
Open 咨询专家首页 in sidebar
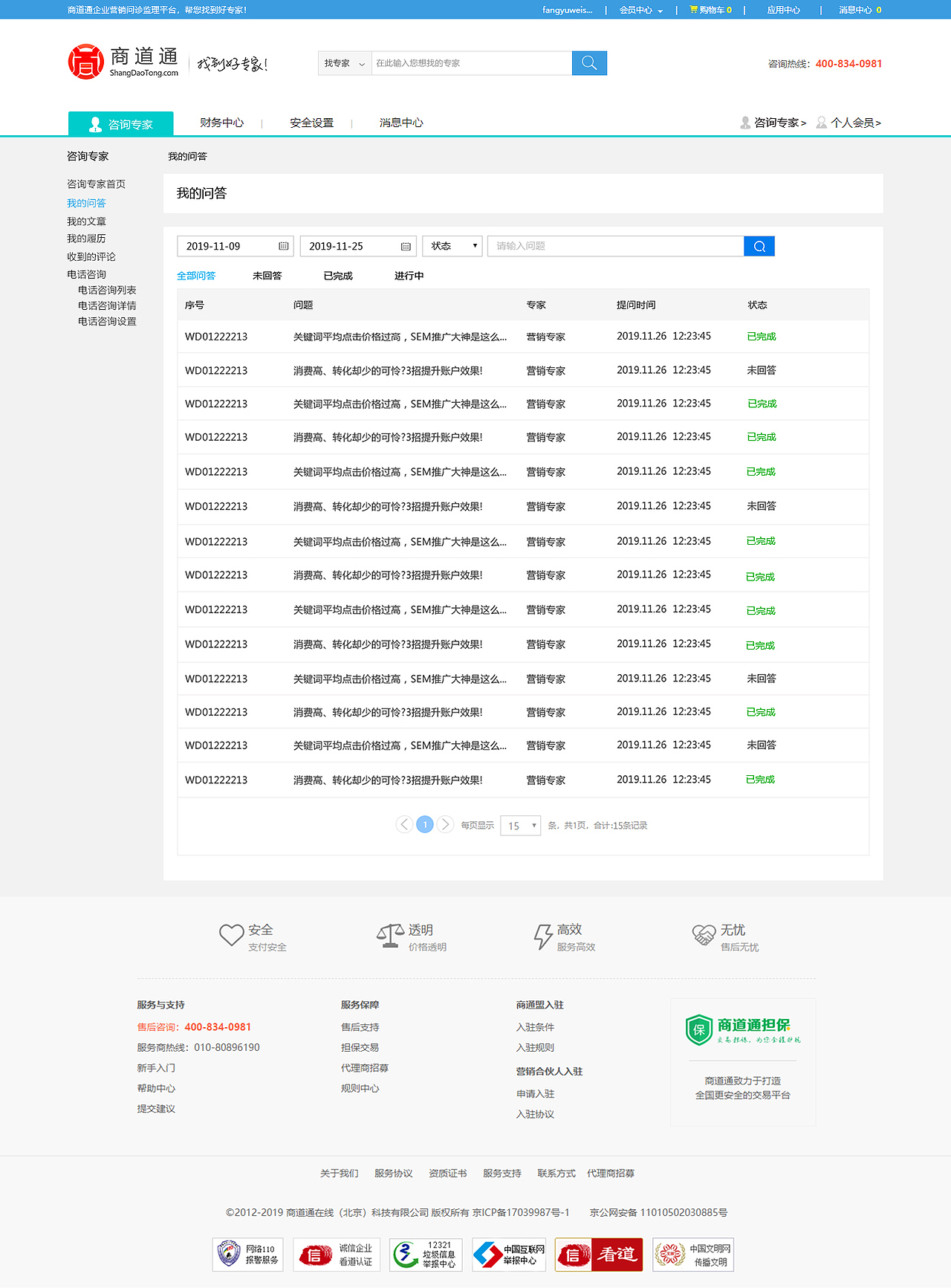click(97, 184)
